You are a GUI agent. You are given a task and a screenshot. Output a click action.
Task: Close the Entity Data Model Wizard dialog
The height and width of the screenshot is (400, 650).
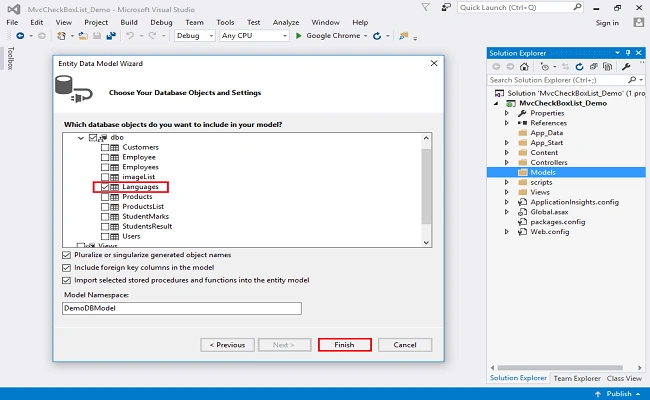coord(434,63)
